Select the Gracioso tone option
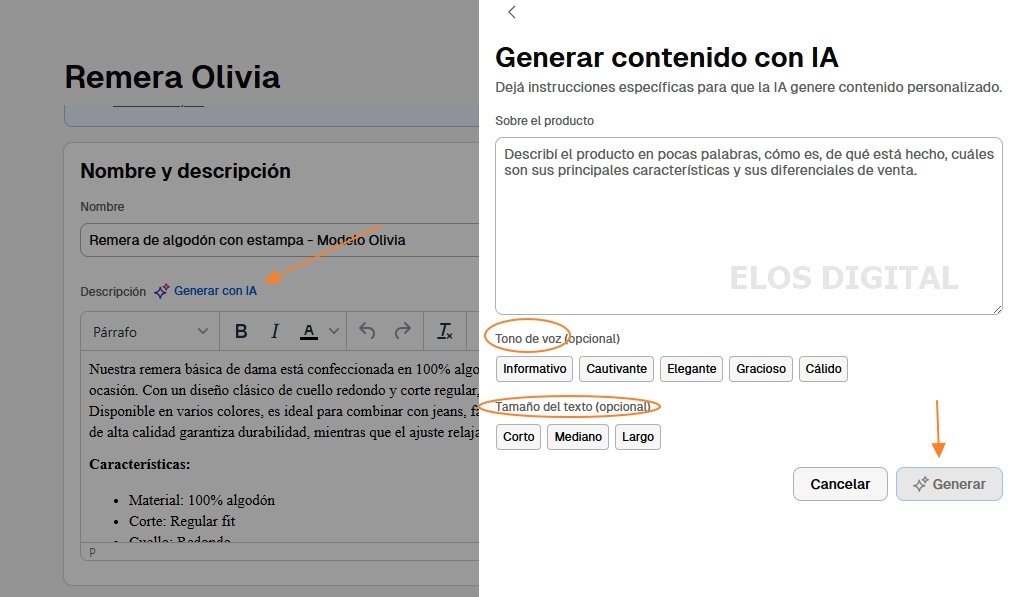Image resolution: width=1017 pixels, height=597 pixels. (x=761, y=369)
